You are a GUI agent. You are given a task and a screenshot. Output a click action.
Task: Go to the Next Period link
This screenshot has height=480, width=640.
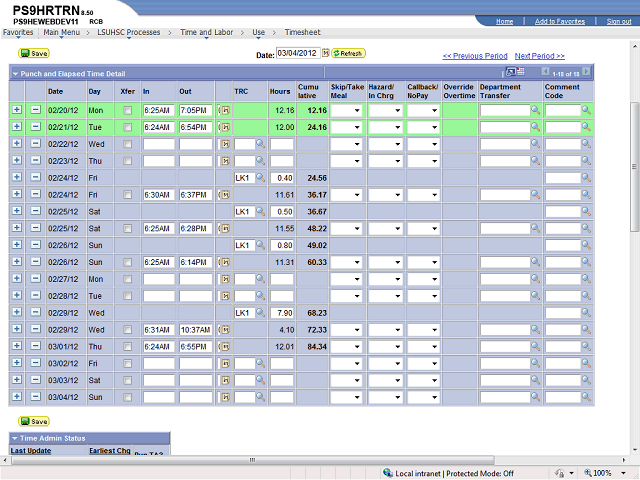[x=539, y=56]
